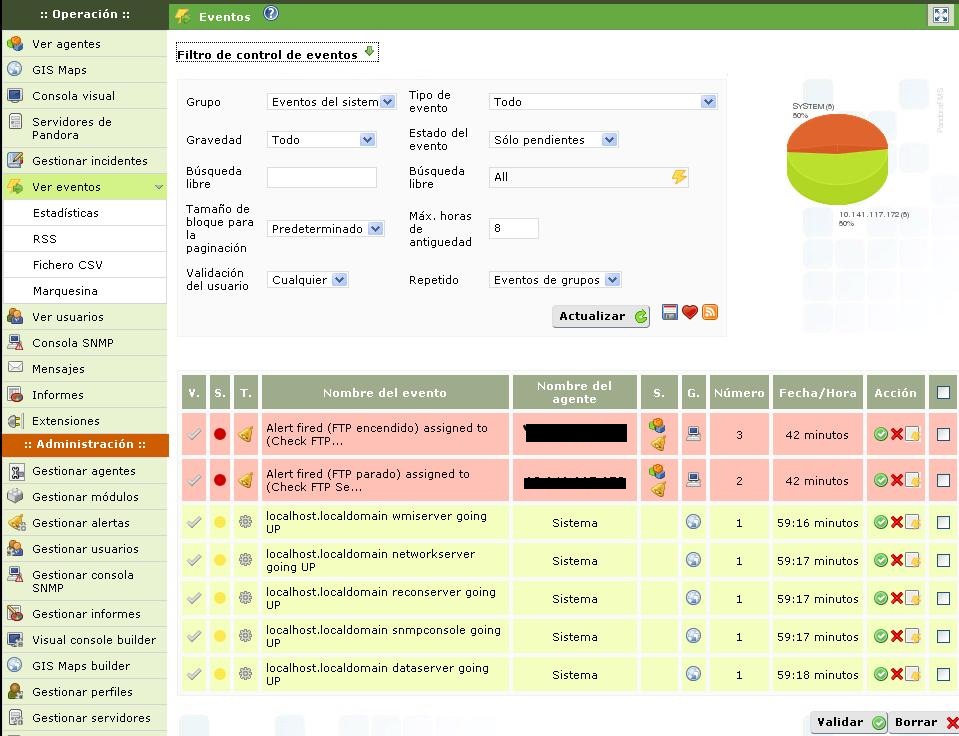Click the Validar button
The width and height of the screenshot is (959, 736).
tap(849, 722)
